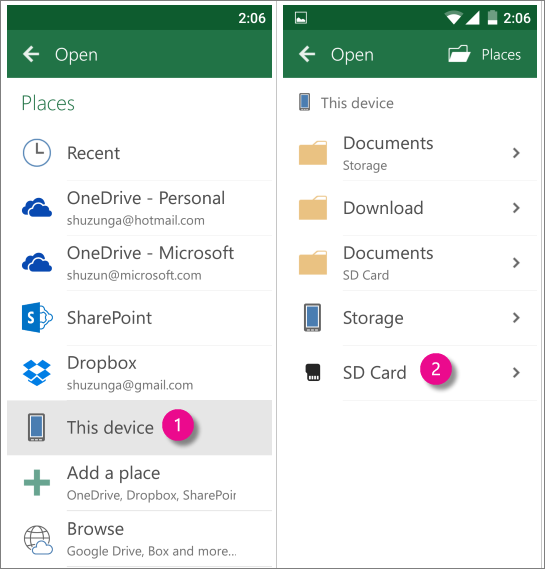The height and width of the screenshot is (569, 545).
Task: Click the small phone icon beside This device heading
Action: (304, 102)
